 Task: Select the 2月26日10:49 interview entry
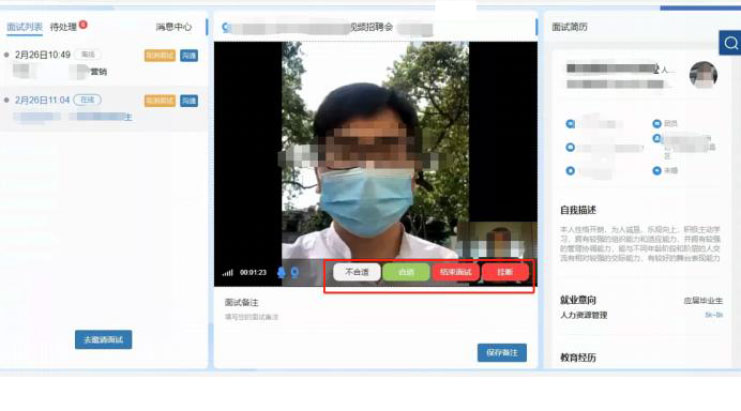103,63
